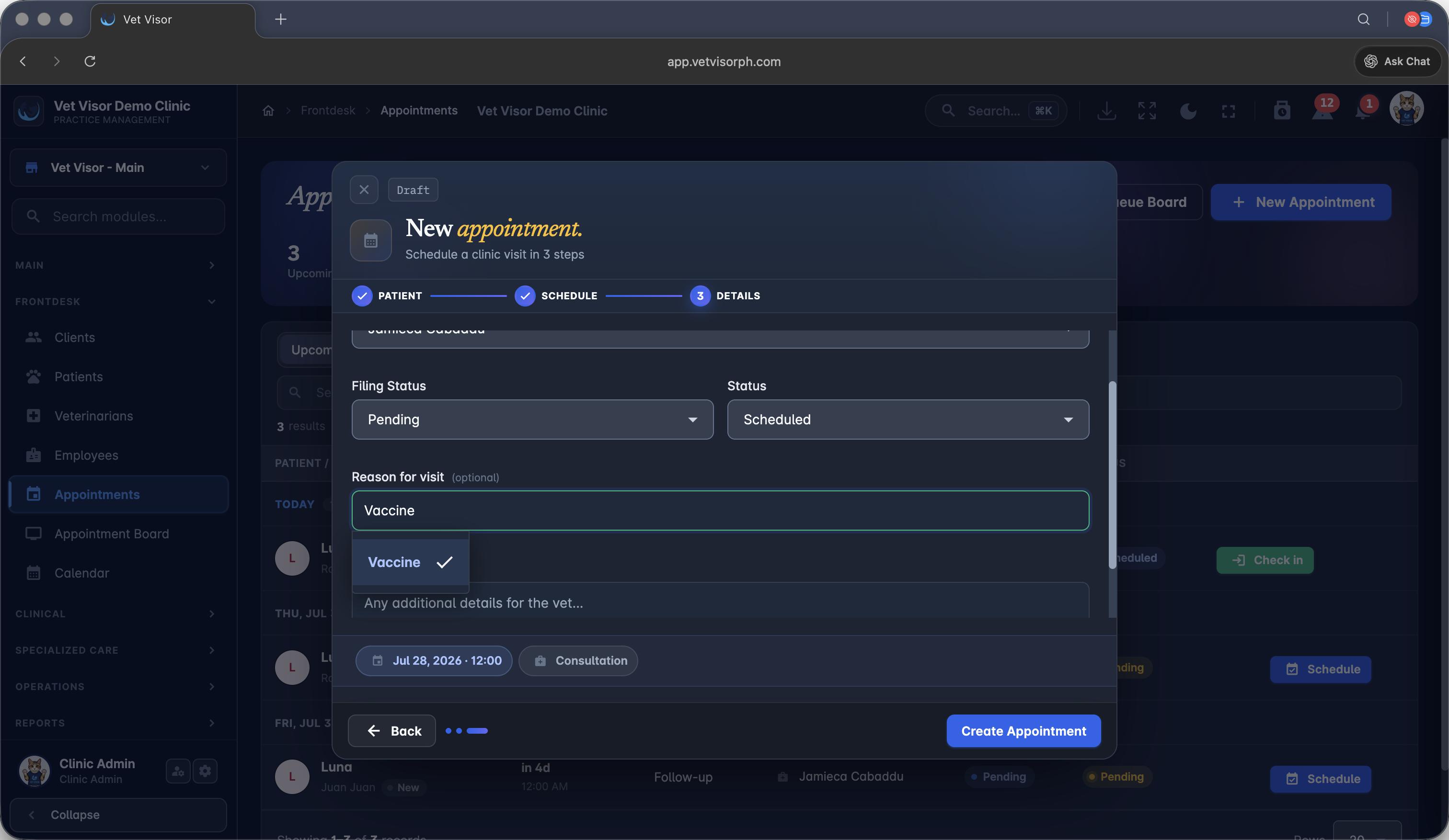Click the calendar icon beside New appointment heading
The height and width of the screenshot is (840, 1449).
(x=371, y=241)
